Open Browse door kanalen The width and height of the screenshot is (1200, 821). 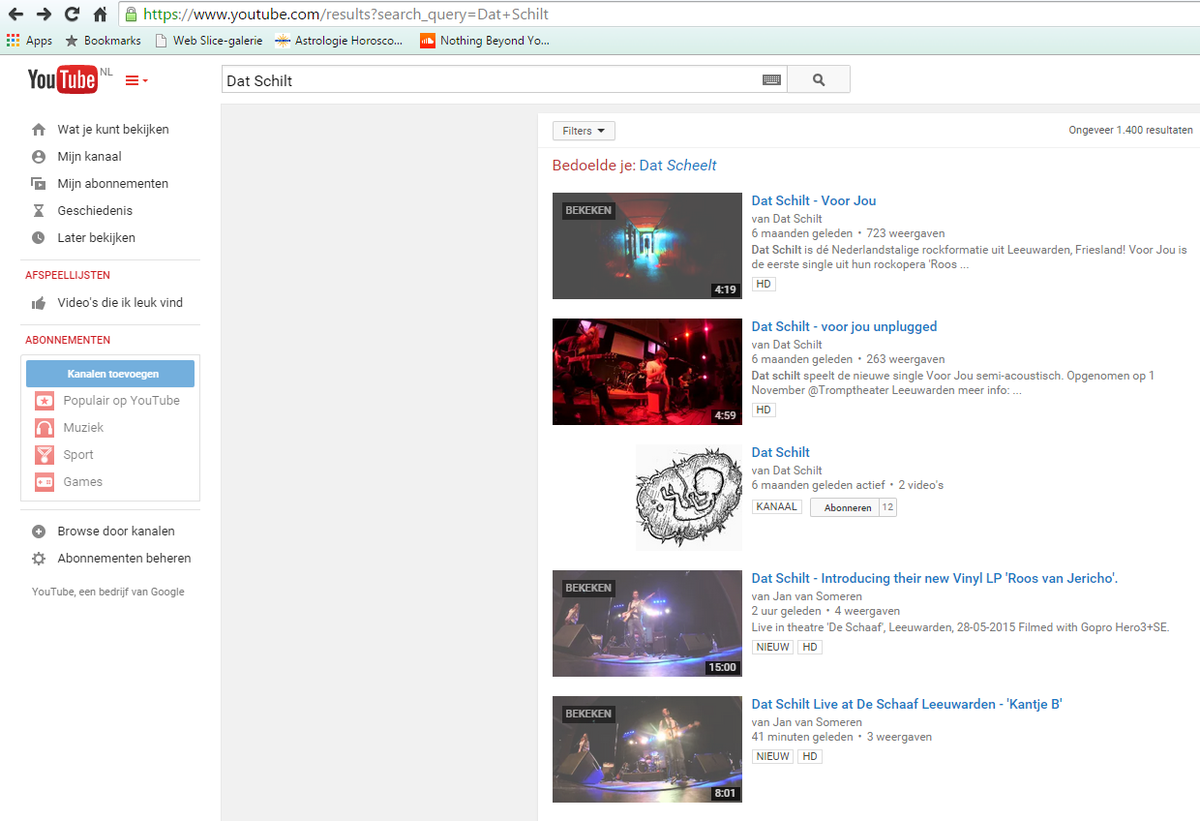(x=116, y=532)
